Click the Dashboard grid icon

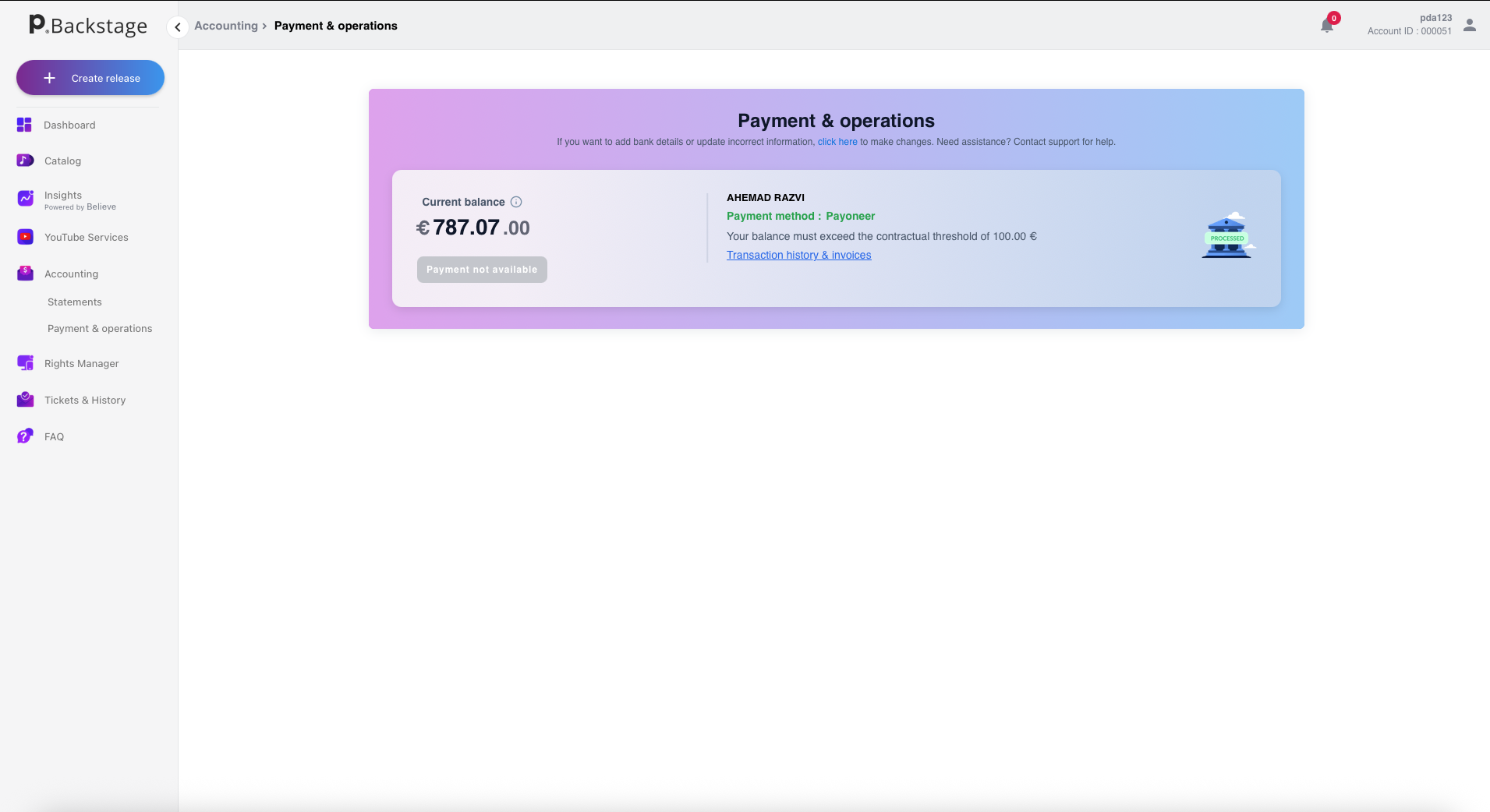[x=25, y=125]
